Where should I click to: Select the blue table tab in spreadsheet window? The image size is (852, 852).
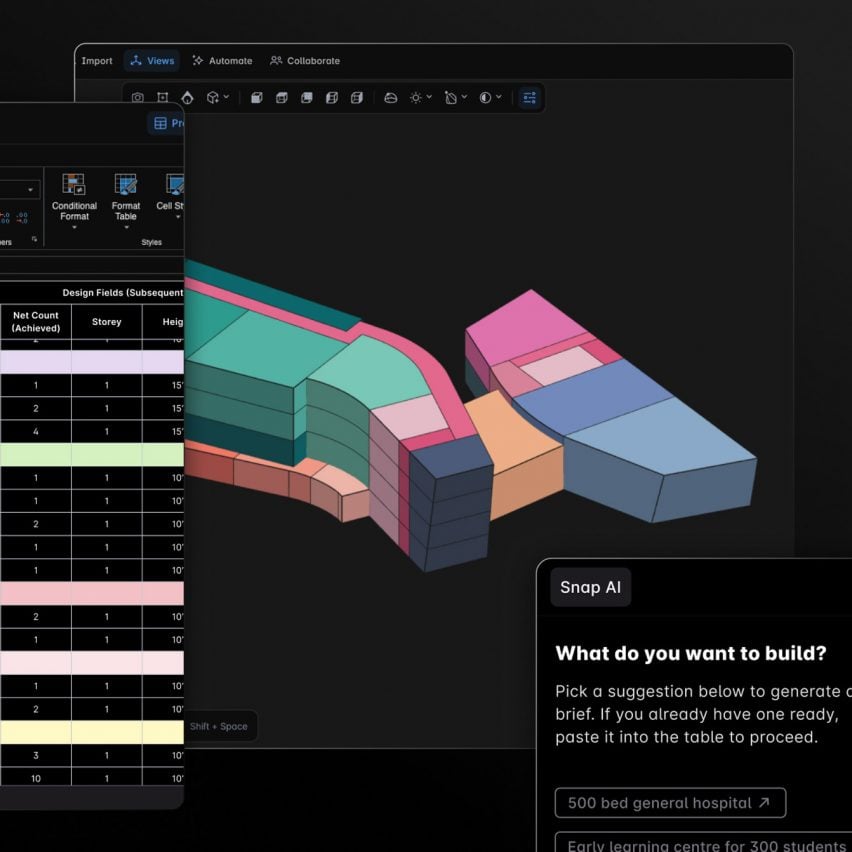(166, 123)
